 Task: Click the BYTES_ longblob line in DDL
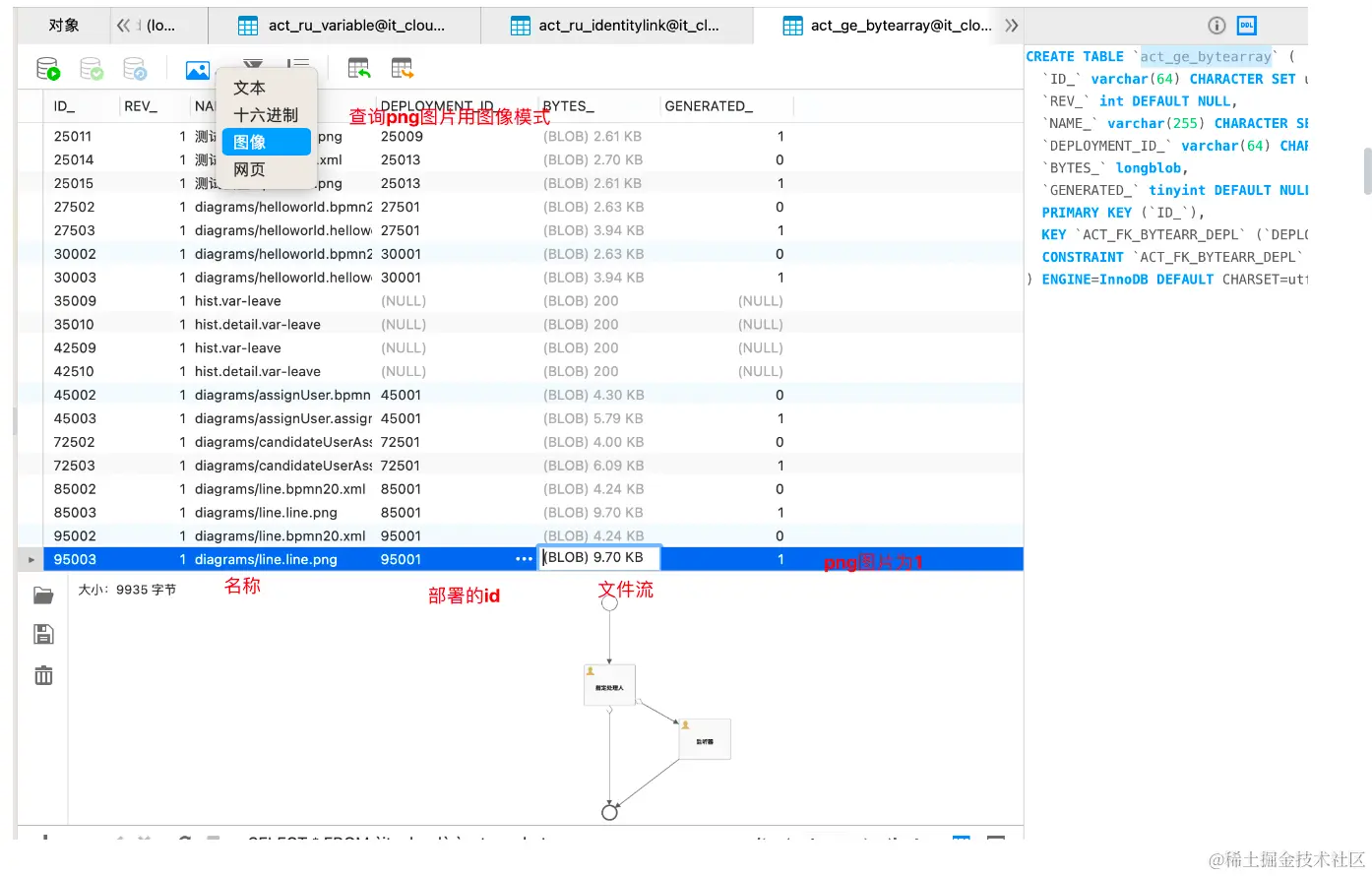pyautogui.click(x=1115, y=168)
